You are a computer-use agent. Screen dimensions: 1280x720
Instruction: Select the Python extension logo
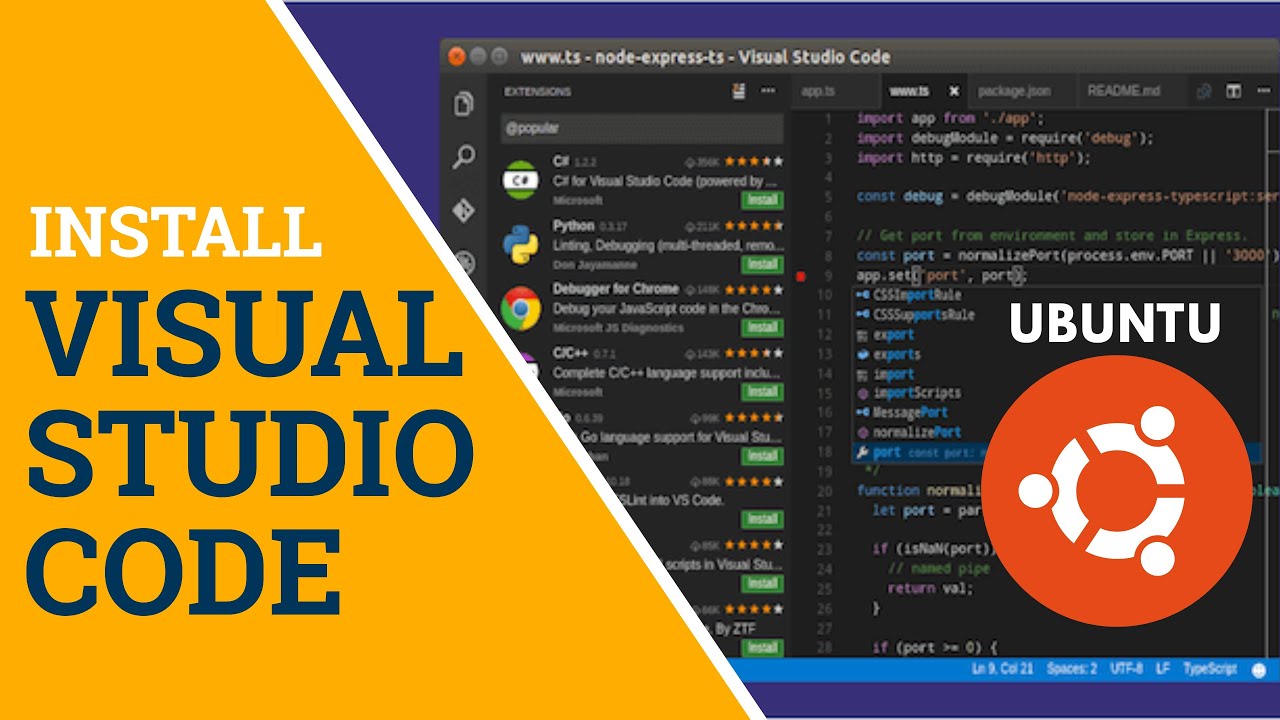(521, 243)
